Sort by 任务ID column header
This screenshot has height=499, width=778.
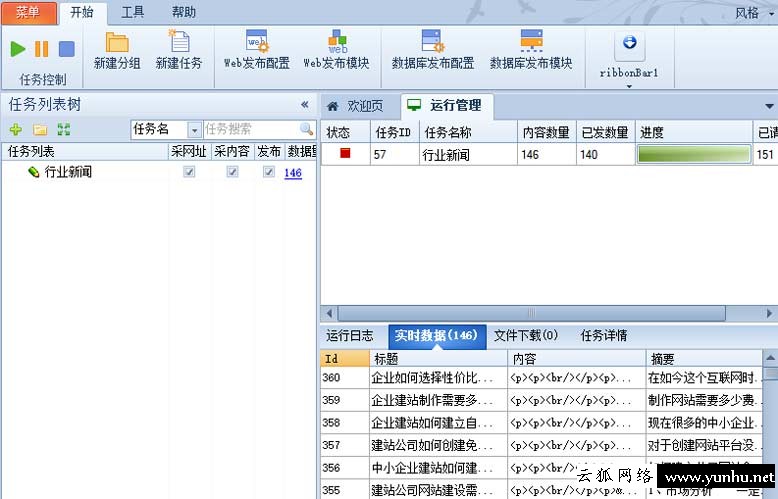click(395, 132)
